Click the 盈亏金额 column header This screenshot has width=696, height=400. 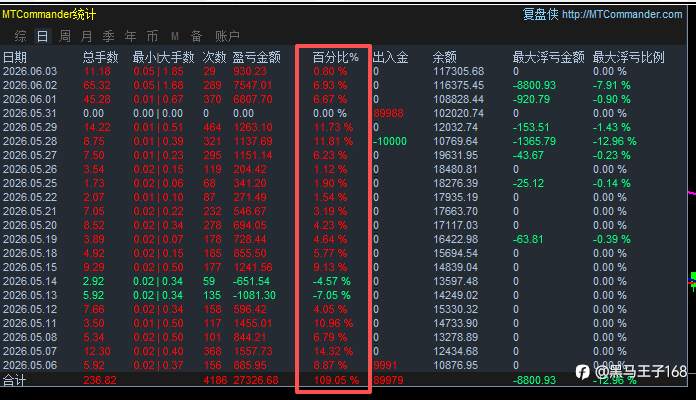[257, 57]
